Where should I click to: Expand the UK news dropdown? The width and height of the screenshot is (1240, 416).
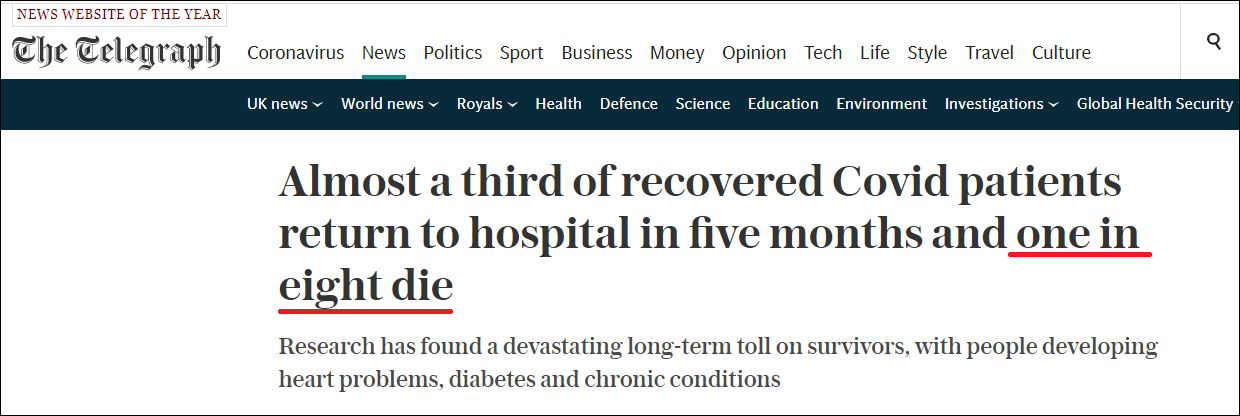(284, 104)
